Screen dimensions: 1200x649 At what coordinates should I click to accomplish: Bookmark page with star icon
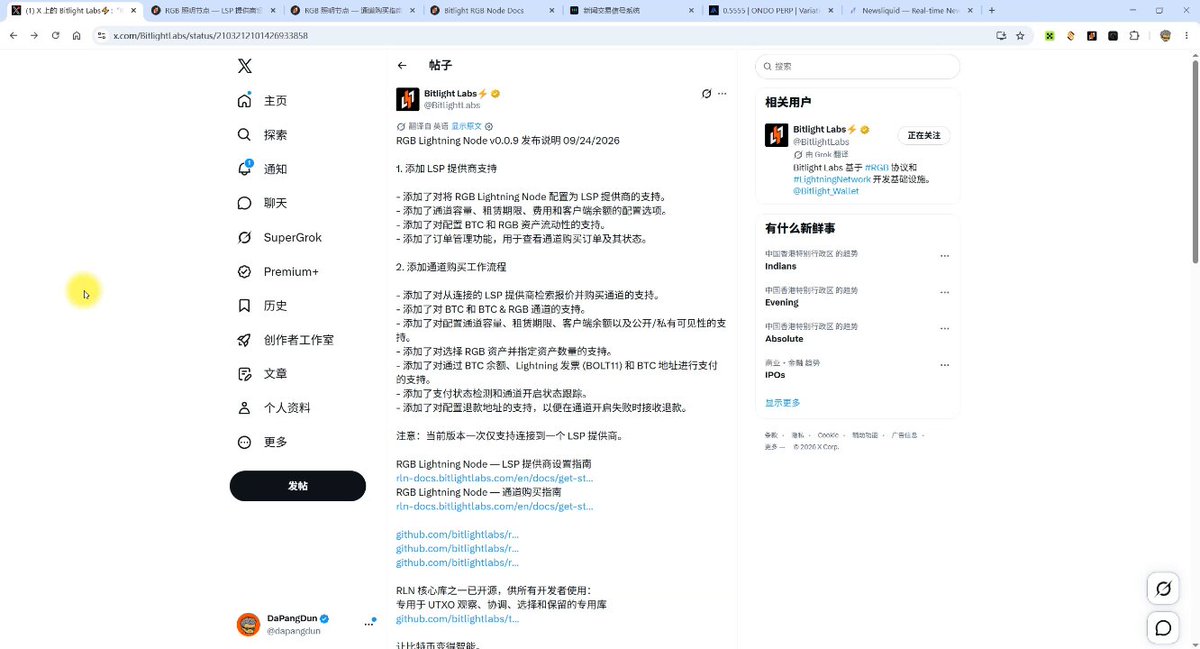pyautogui.click(x=1020, y=35)
